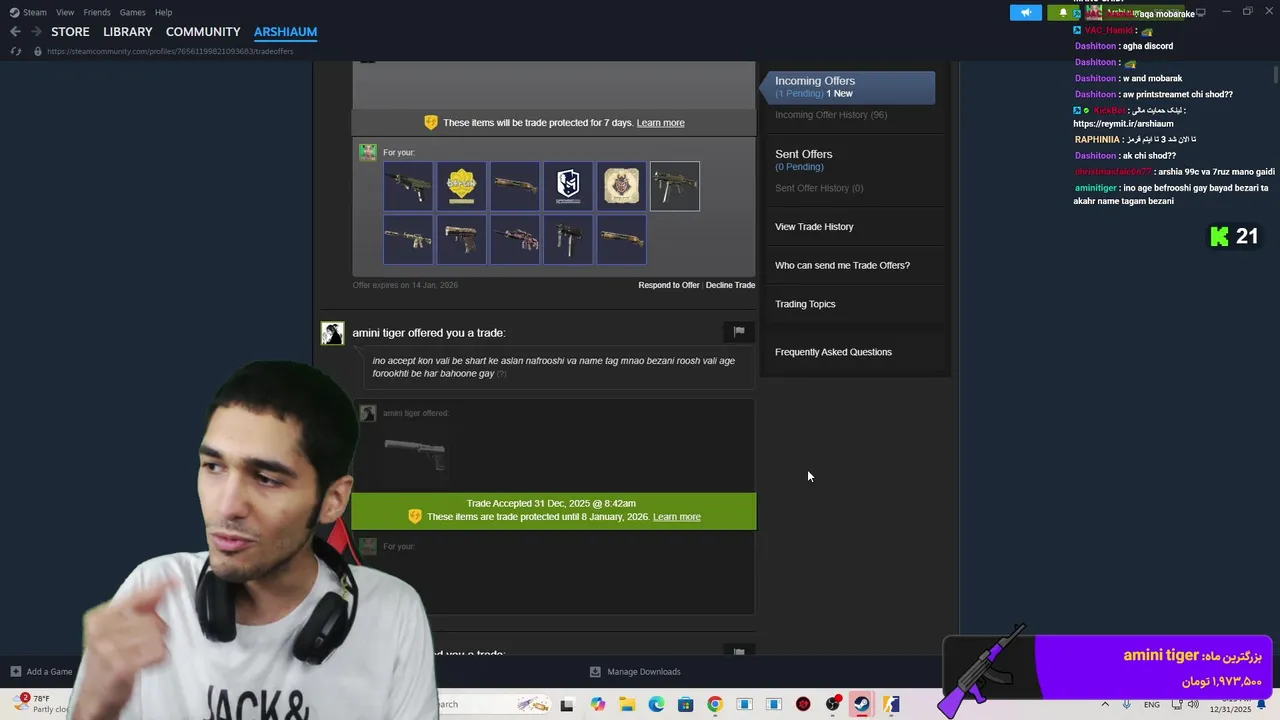Select the parchment emblem sticker item
Screen dimensions: 1280x720
pos(621,186)
